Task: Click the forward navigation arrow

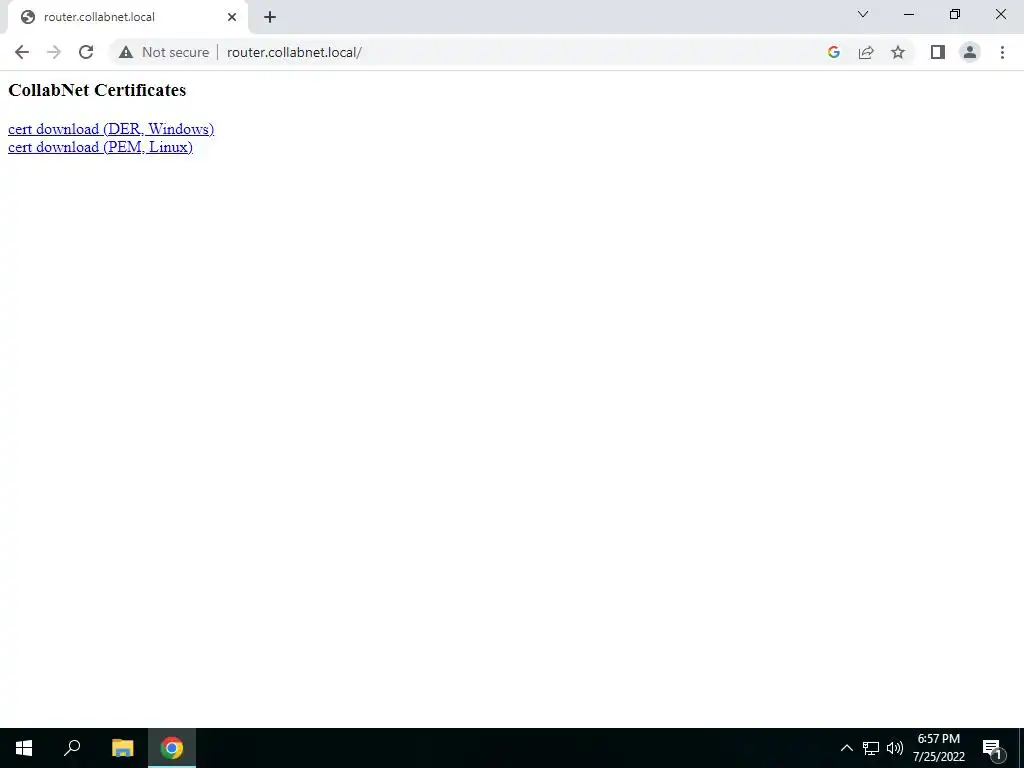Action: coord(54,52)
